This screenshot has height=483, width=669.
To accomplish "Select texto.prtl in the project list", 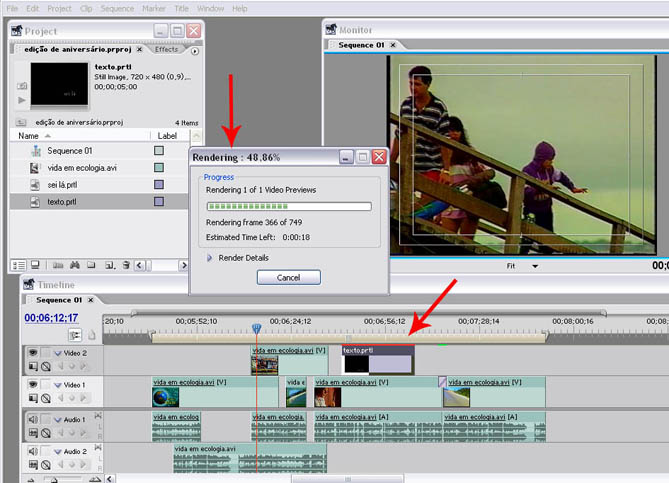I will pyautogui.click(x=62, y=201).
